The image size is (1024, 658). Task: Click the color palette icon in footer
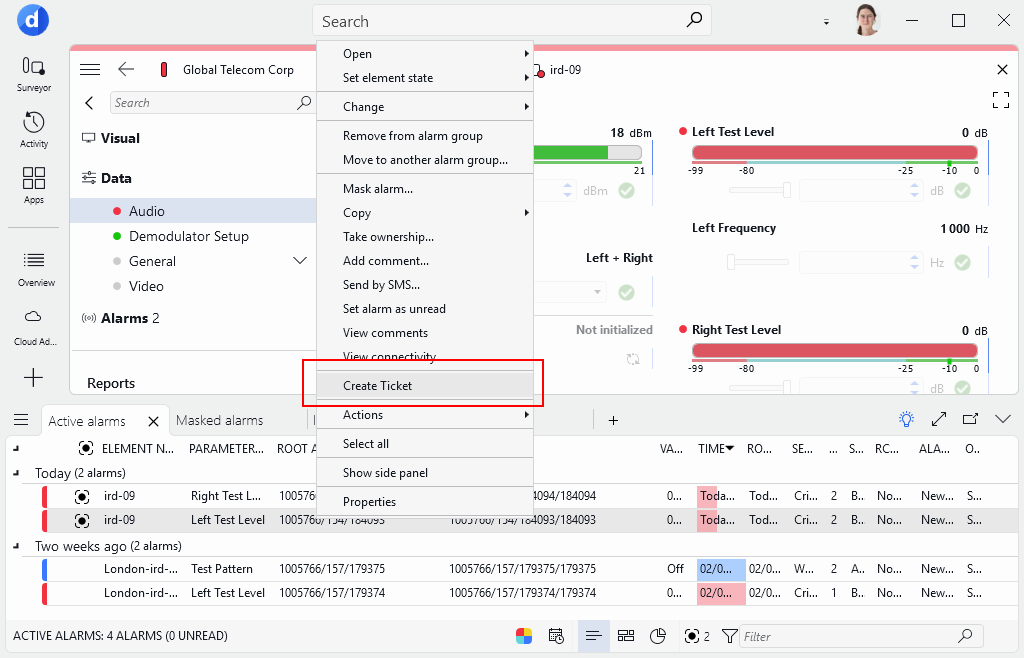[523, 636]
